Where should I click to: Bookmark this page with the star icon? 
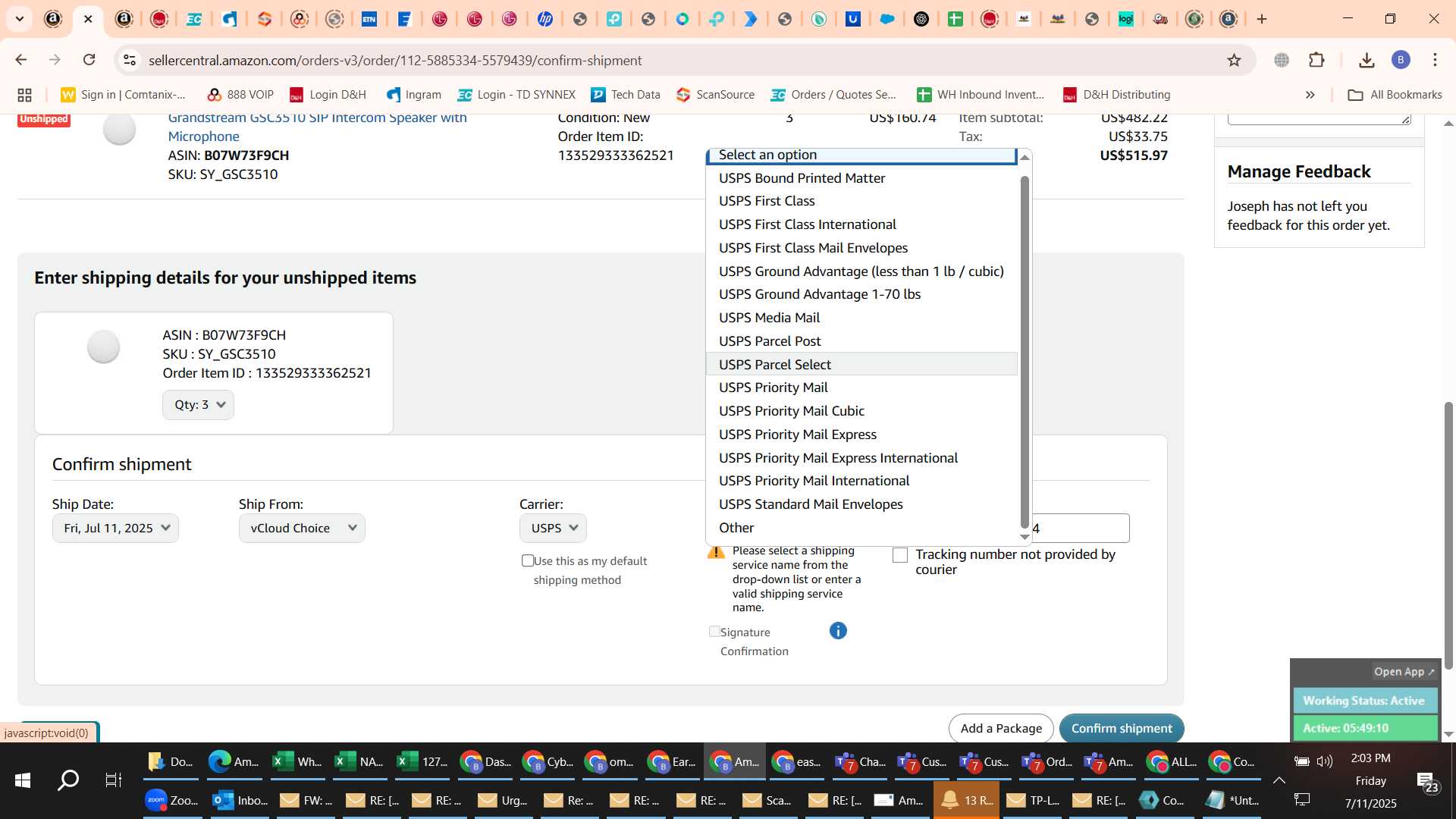coord(1234,60)
